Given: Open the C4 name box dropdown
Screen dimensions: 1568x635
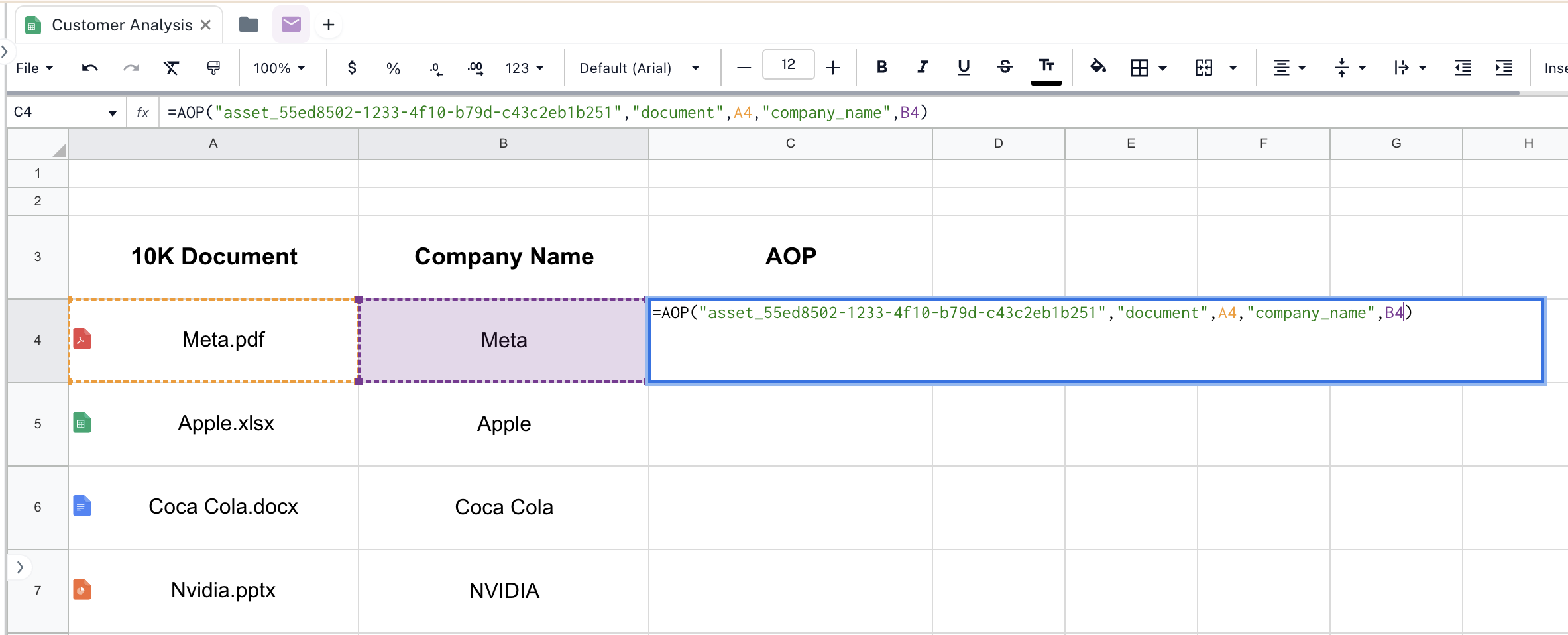Looking at the screenshot, I should (112, 113).
